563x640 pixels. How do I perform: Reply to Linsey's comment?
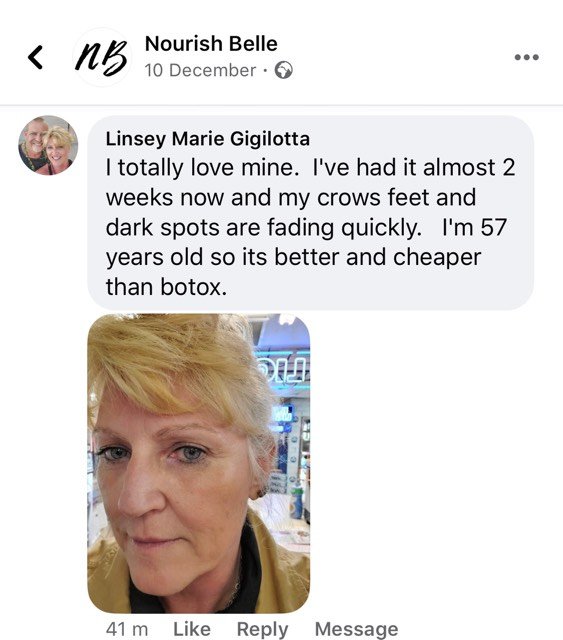coord(263,629)
